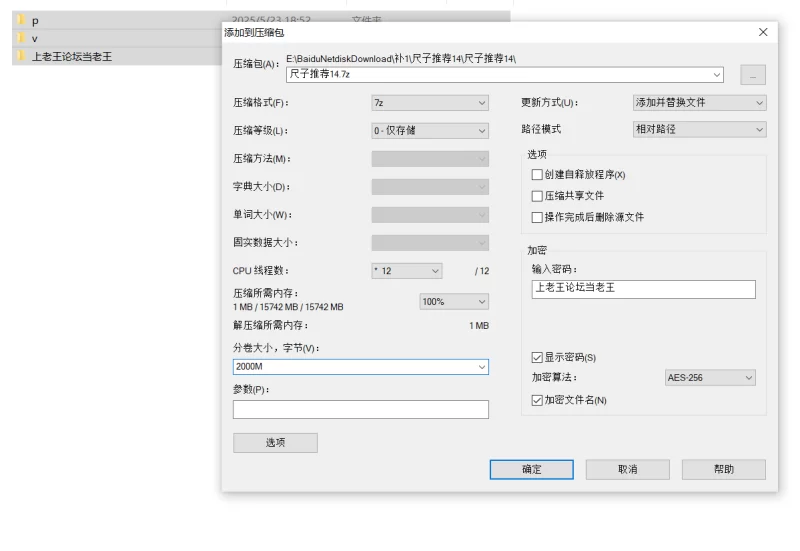Open the archive name 尺子推荐14.7z dropdown

click(x=716, y=74)
